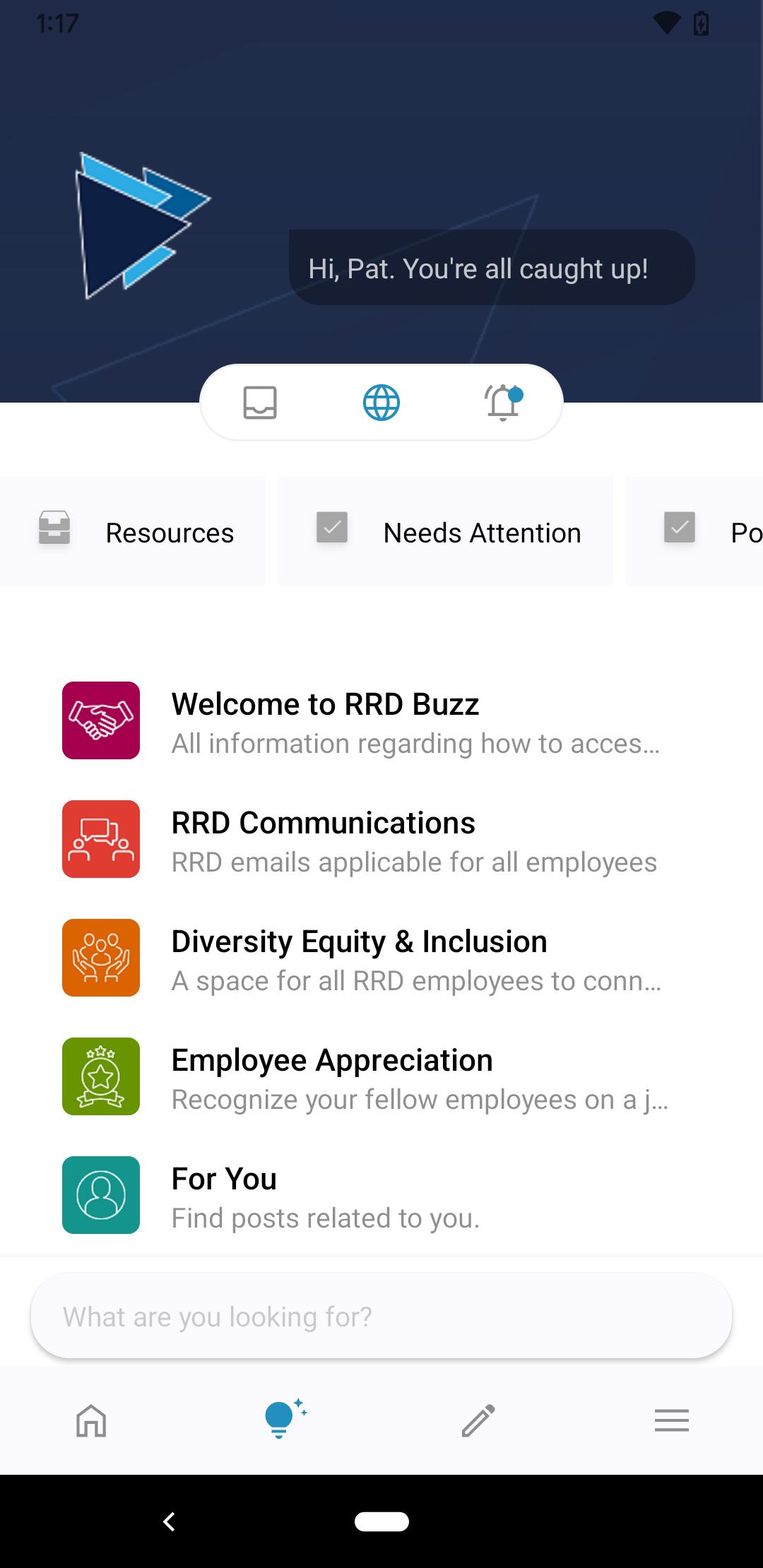Viewport: 763px width, 1568px height.
Task: Tap the RRD Buzz triangle logo
Action: 143,225
